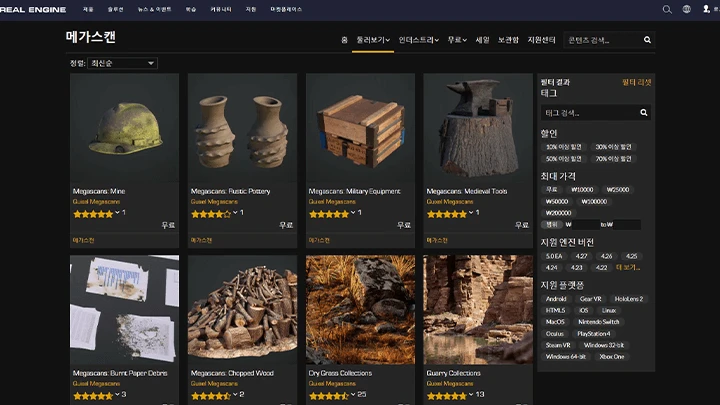Image resolution: width=720 pixels, height=405 pixels.
Task: Click the 콘텐츠 검색 content search field
Action: (x=602, y=40)
